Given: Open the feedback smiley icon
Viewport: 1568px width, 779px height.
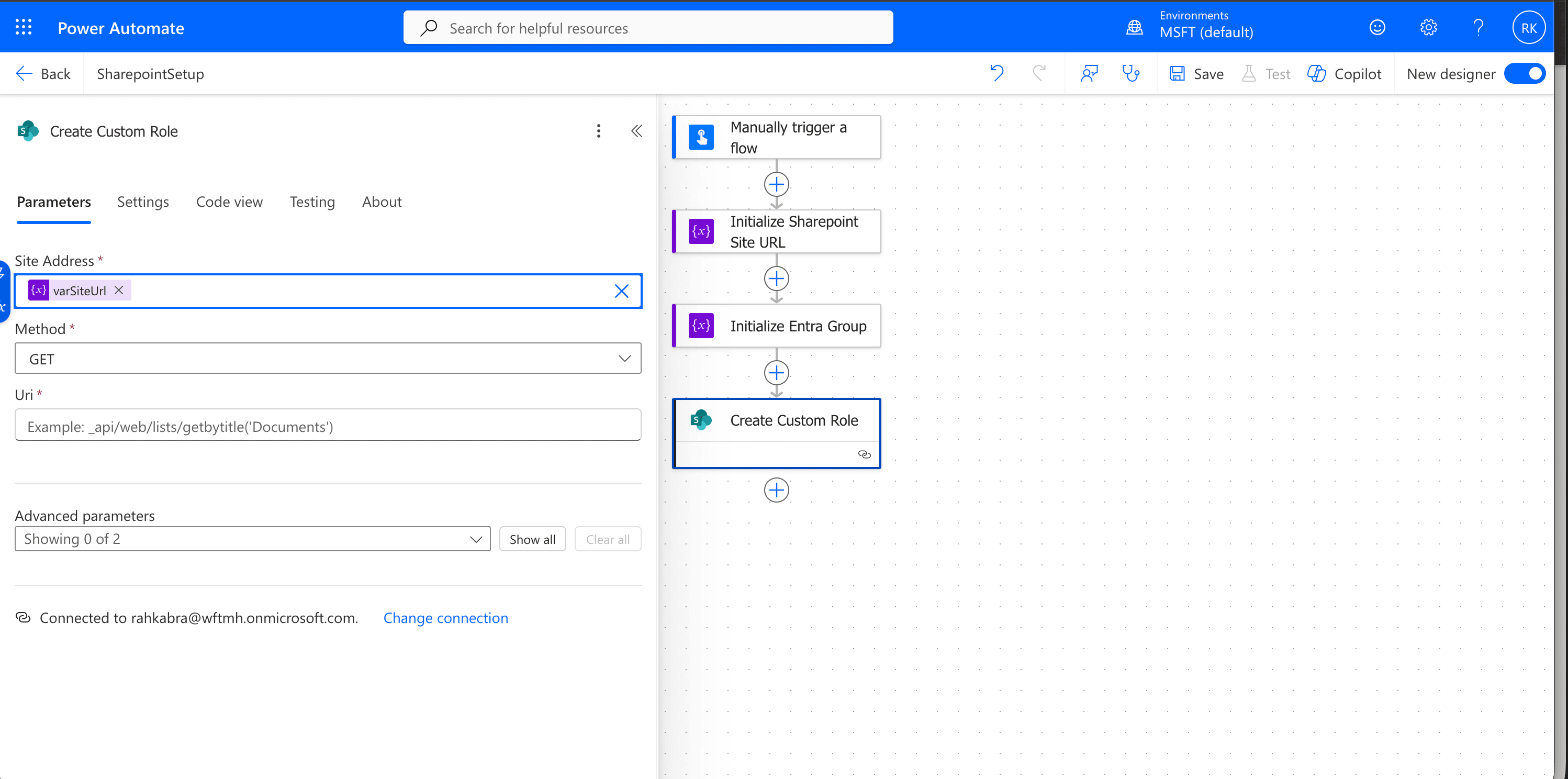Looking at the screenshot, I should pyautogui.click(x=1377, y=27).
